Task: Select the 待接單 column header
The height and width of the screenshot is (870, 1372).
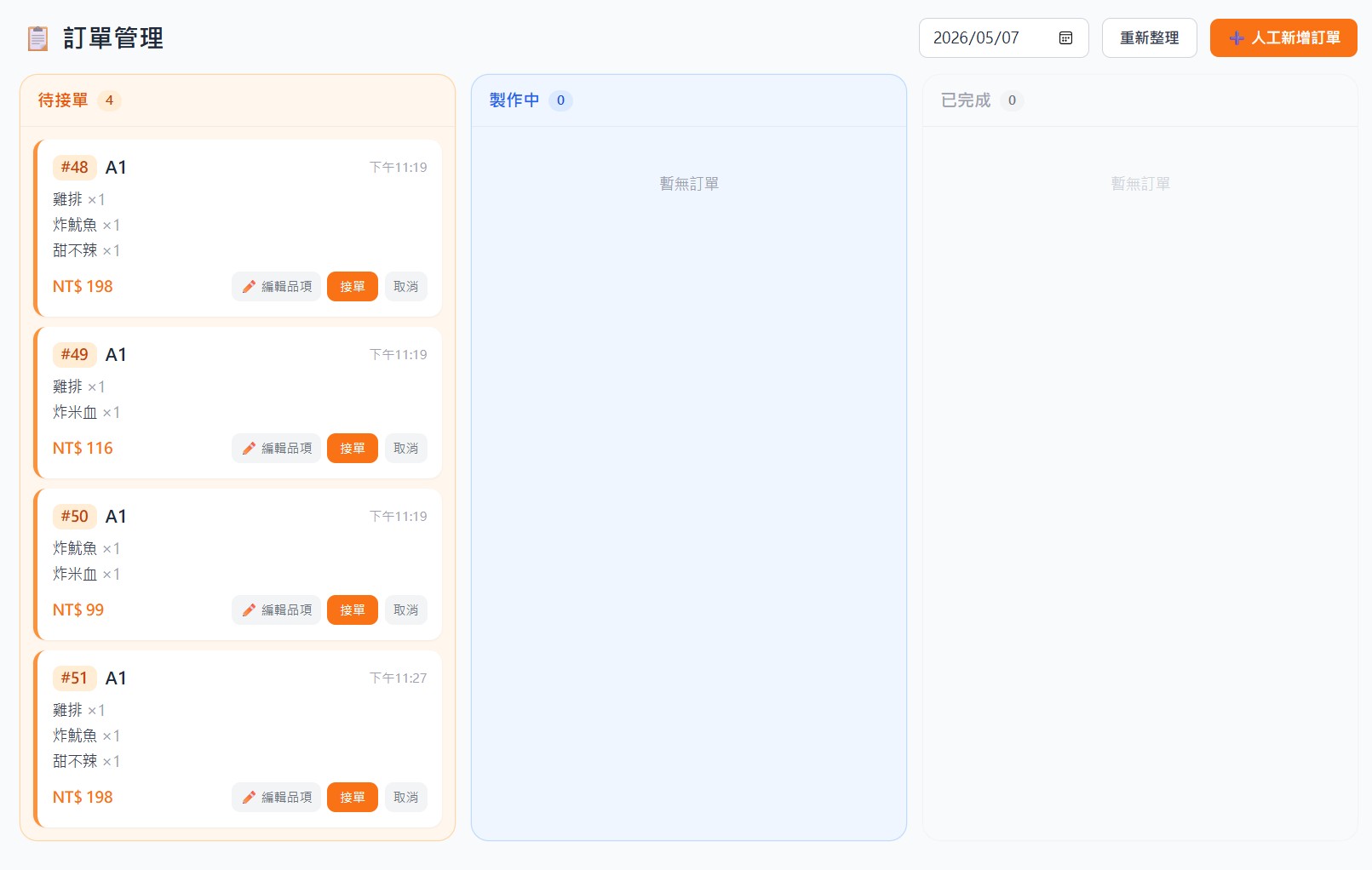Action: (238, 100)
